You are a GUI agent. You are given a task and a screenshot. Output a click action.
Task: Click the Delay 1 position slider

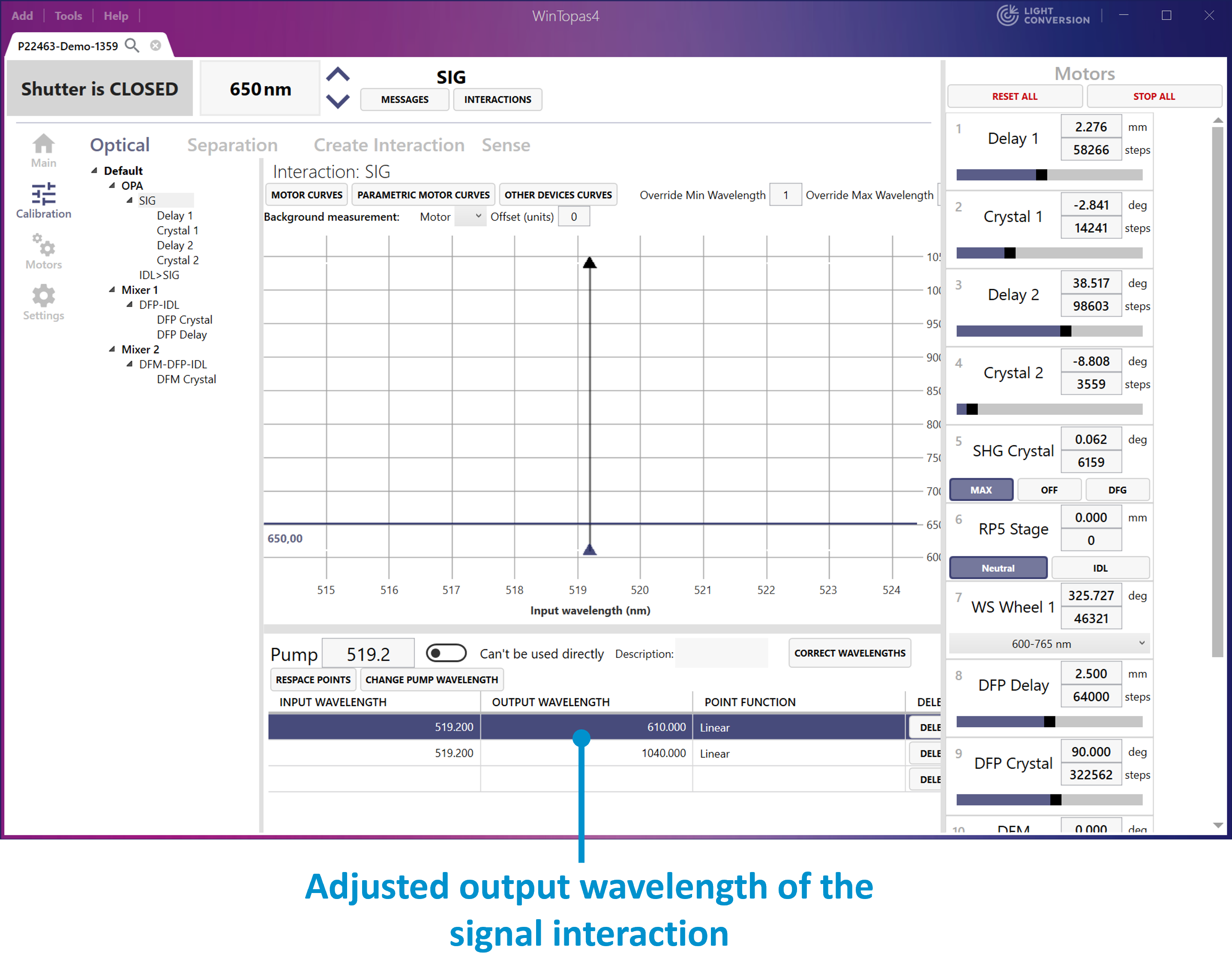click(x=1049, y=175)
